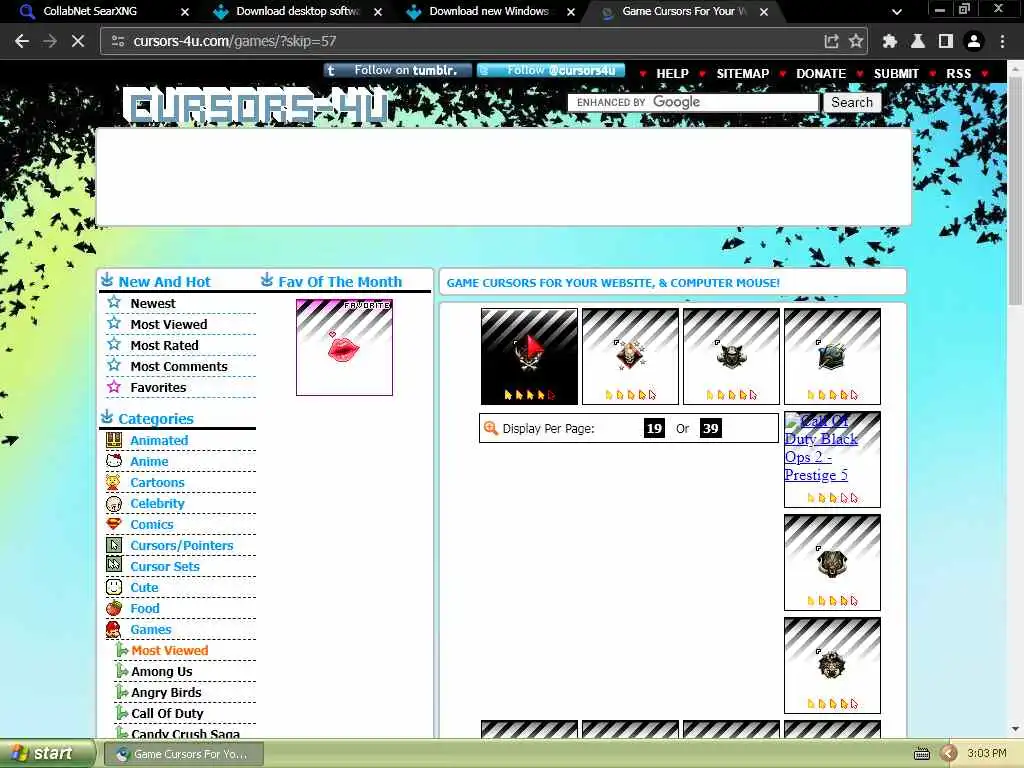Open Cartoons category

157,483
